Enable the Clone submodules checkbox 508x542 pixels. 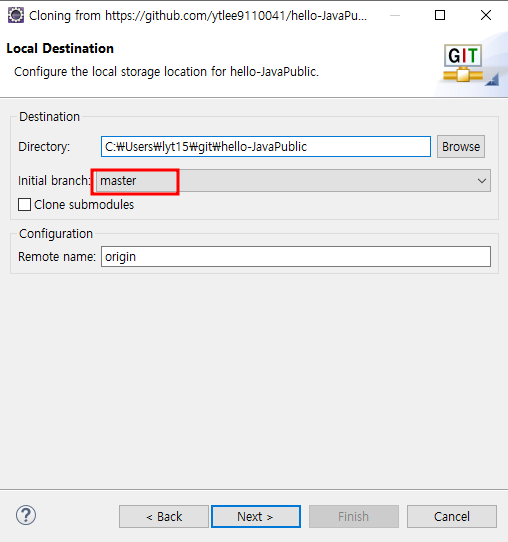pyautogui.click(x=25, y=205)
